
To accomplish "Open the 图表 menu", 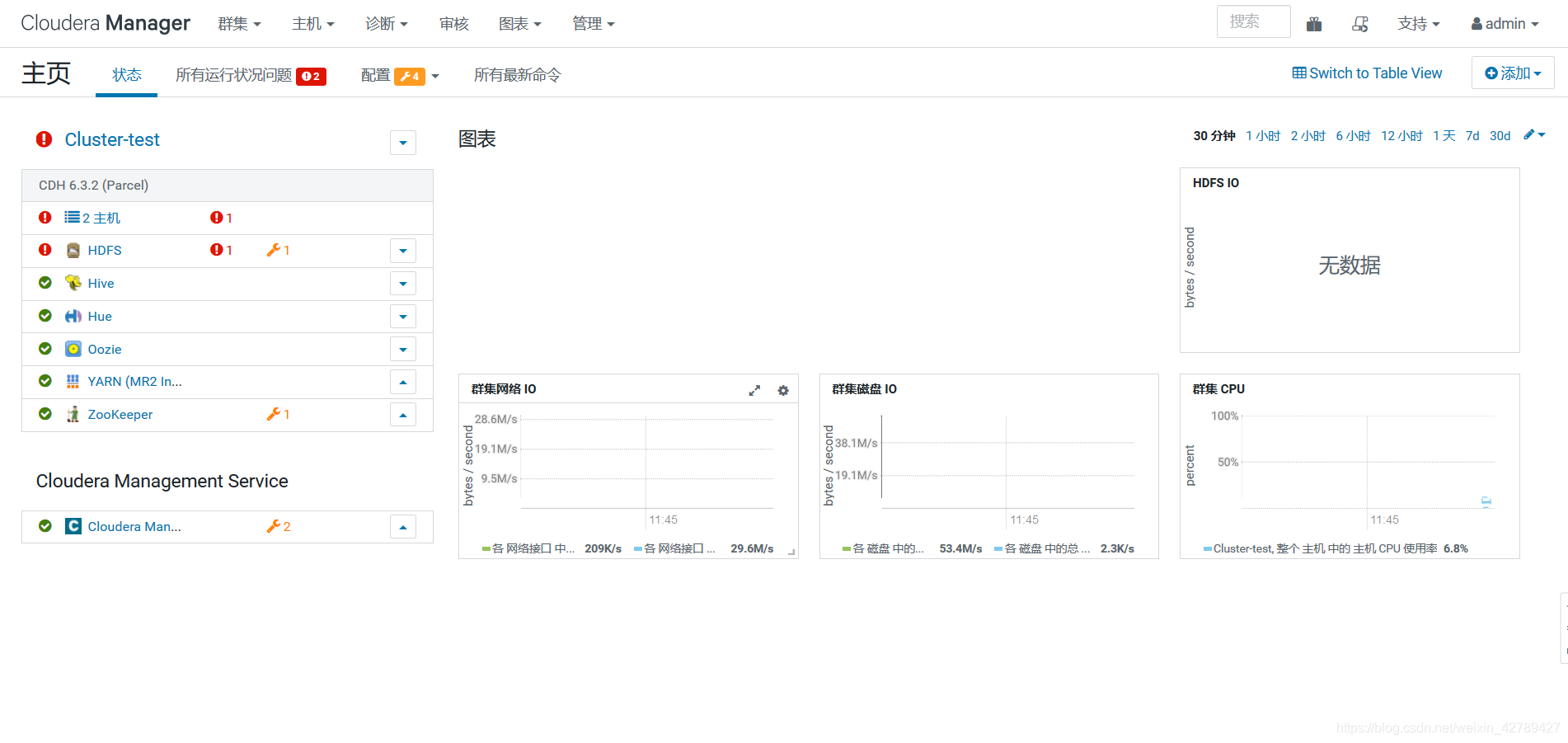I will (x=520, y=24).
